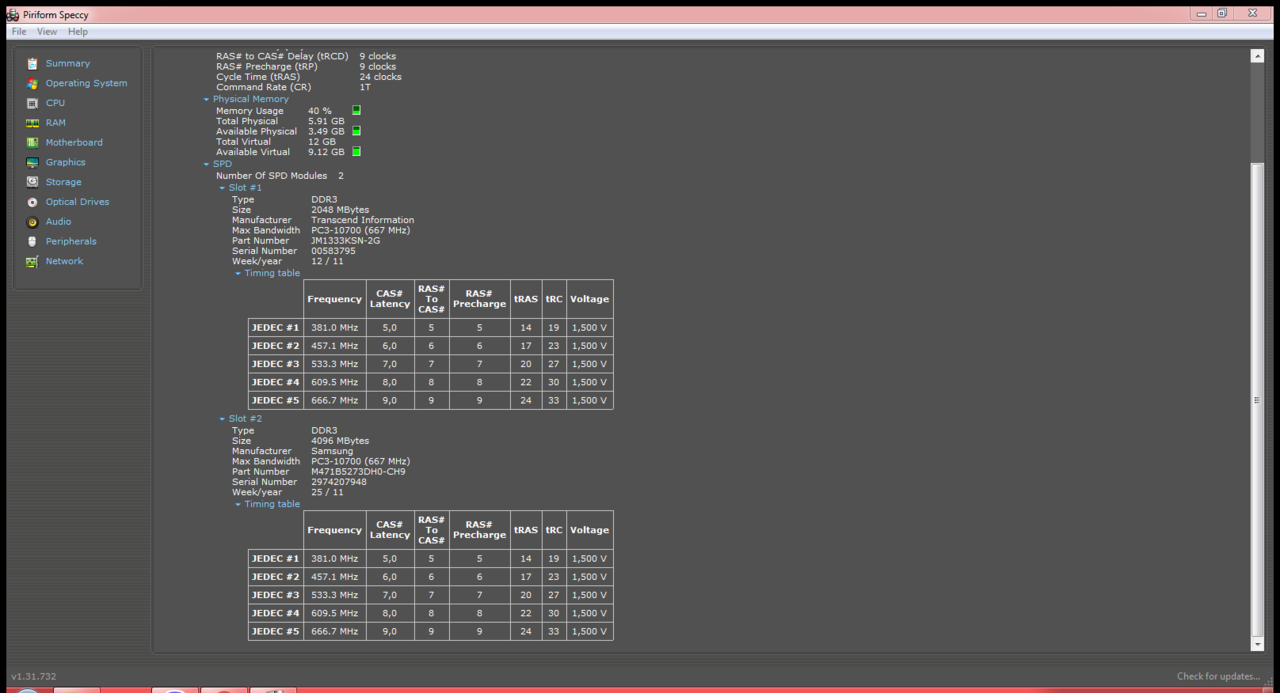Click the scrollbar down arrow
The image size is (1280, 693).
click(x=1257, y=645)
